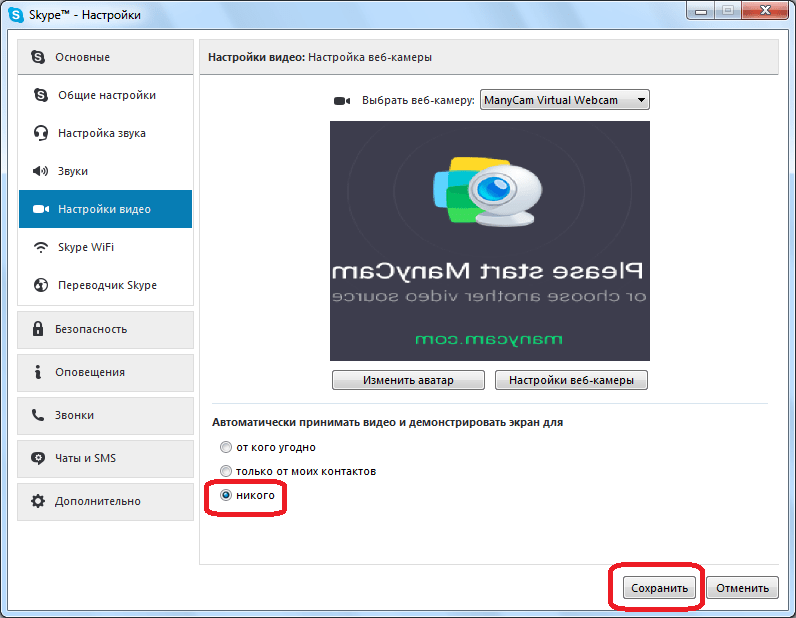Expand the Безопасность section
The width and height of the screenshot is (796, 618).
point(106,330)
